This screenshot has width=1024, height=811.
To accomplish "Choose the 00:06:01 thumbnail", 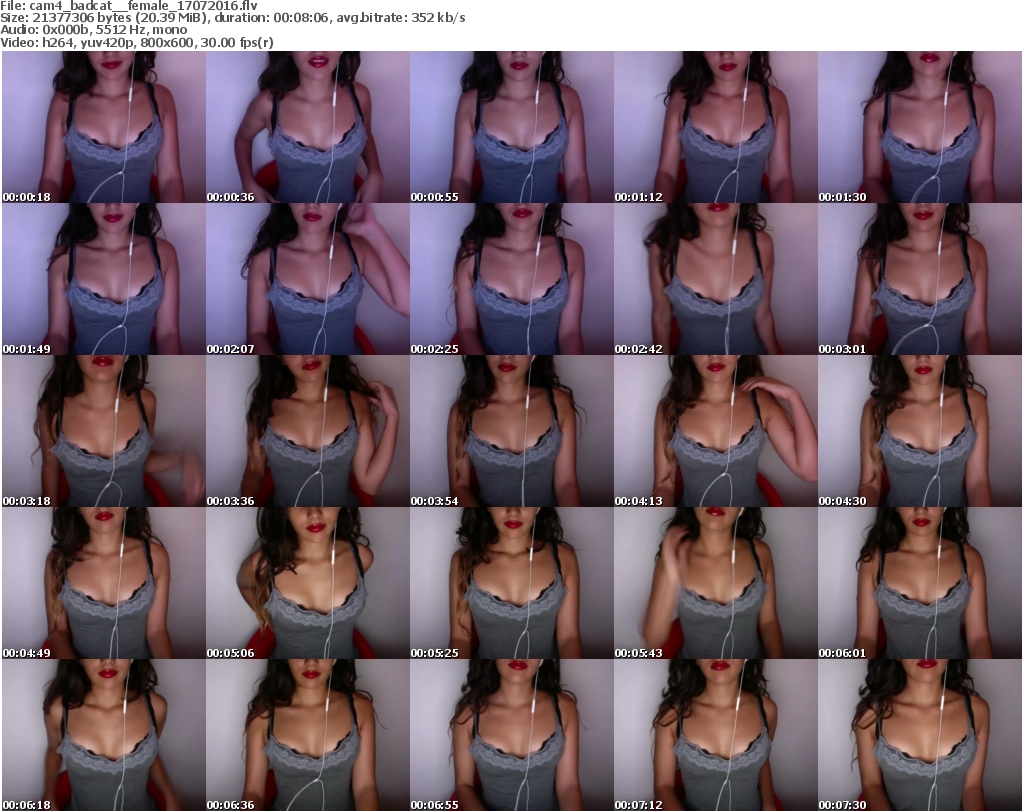I will 920,583.
